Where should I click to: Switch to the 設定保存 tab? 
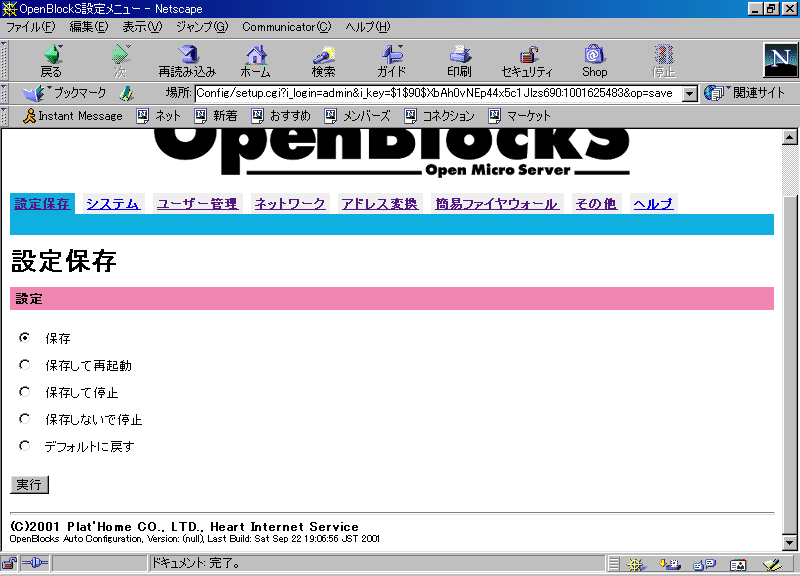tap(42, 204)
